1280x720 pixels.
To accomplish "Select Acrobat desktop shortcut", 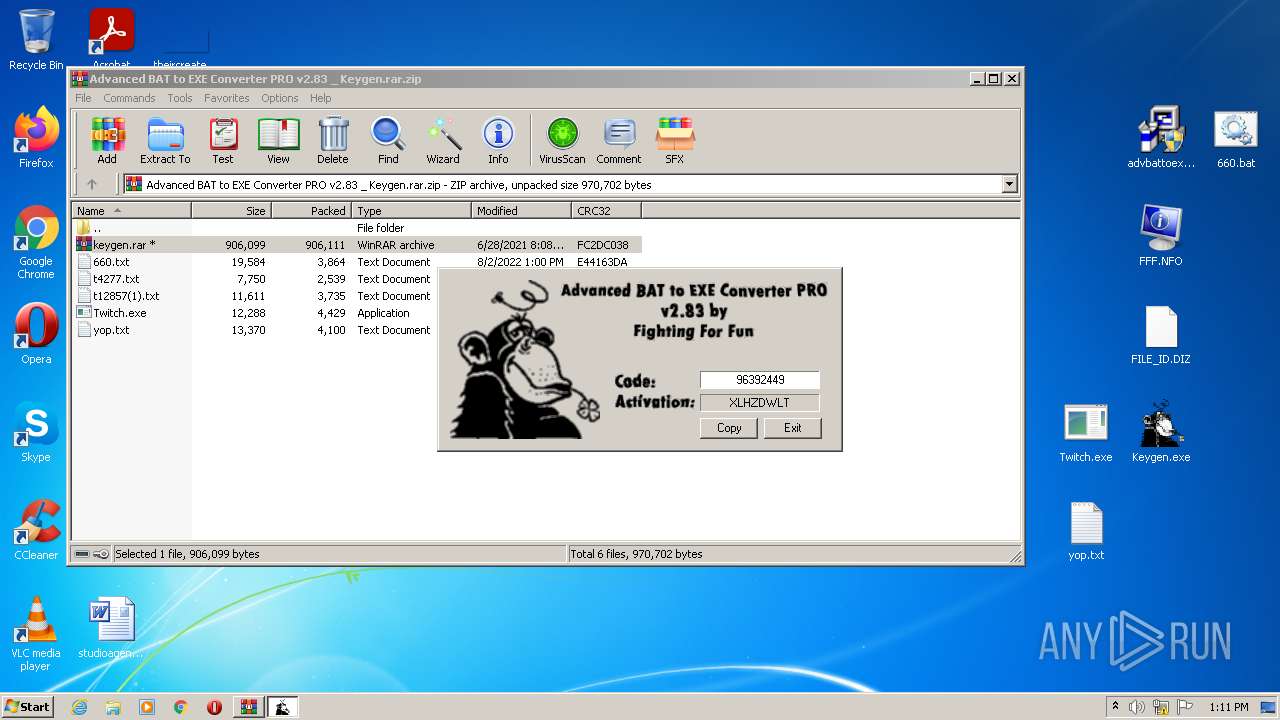I will coord(112,40).
